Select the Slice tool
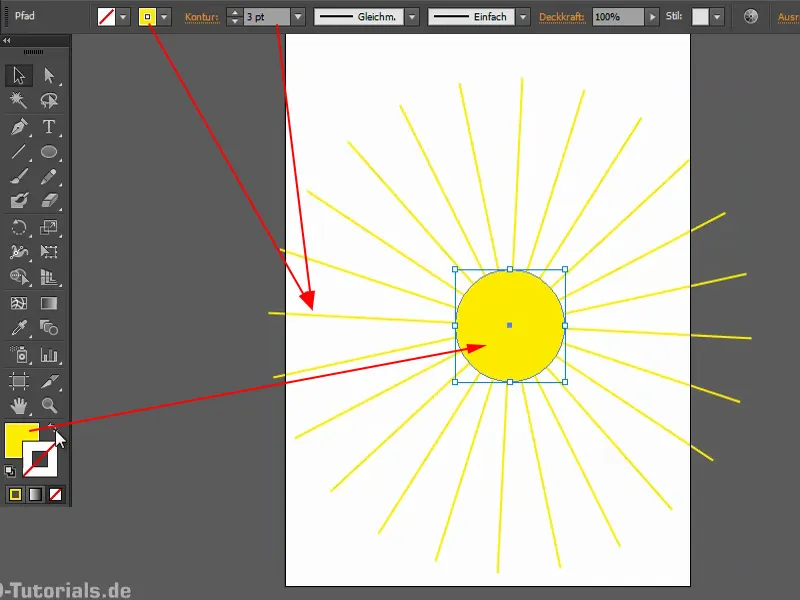 tap(49, 381)
